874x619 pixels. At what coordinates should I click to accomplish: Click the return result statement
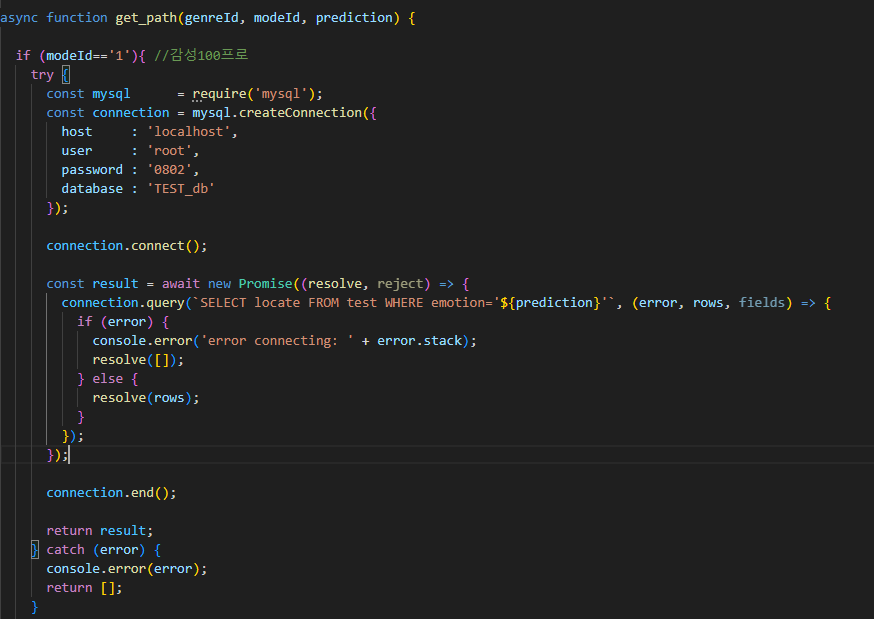99,530
